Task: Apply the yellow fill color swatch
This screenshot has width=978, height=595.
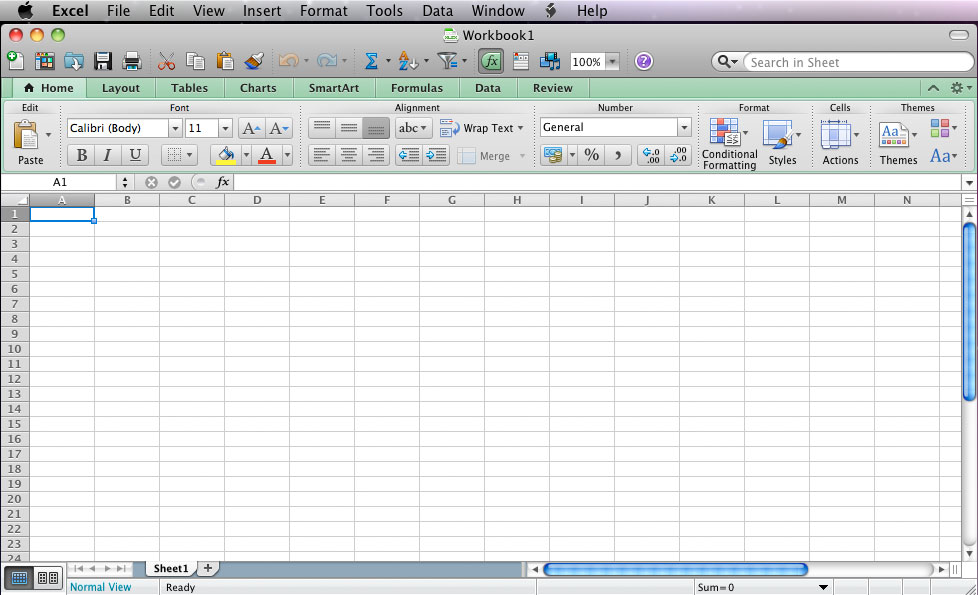Action: click(225, 155)
